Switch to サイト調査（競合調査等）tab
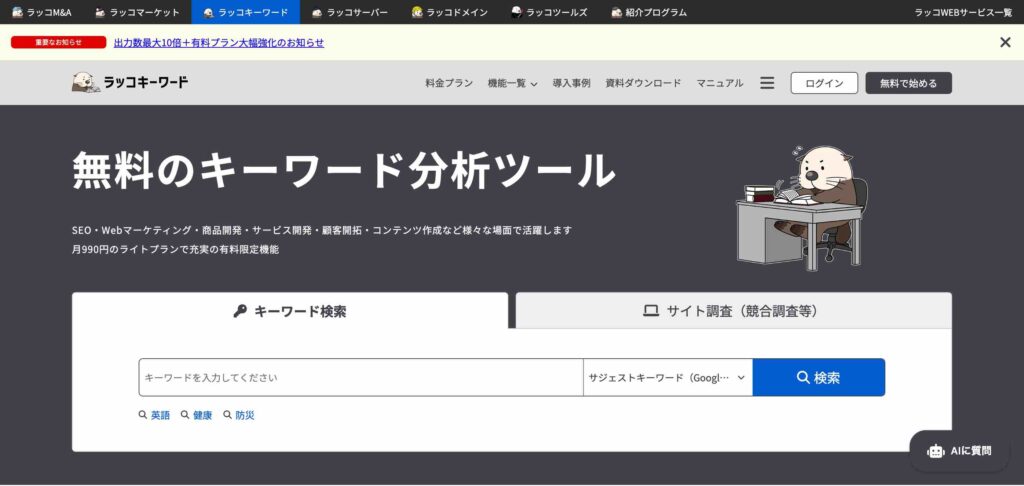1024x486 pixels. point(733,311)
